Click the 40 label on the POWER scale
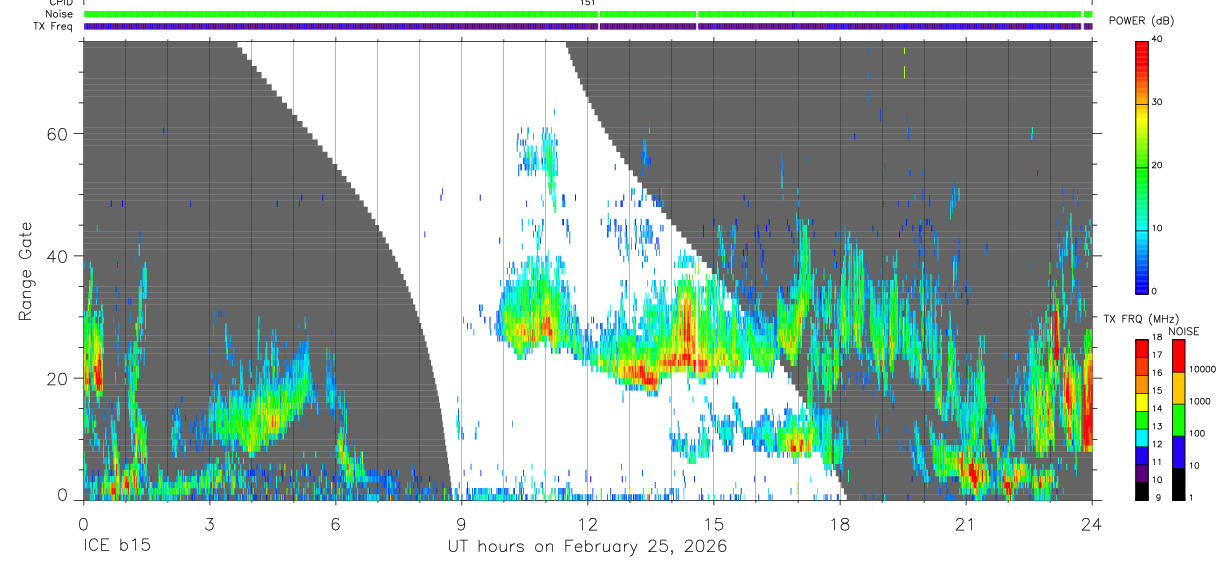Screen dimensions: 1228x567 1158,40
